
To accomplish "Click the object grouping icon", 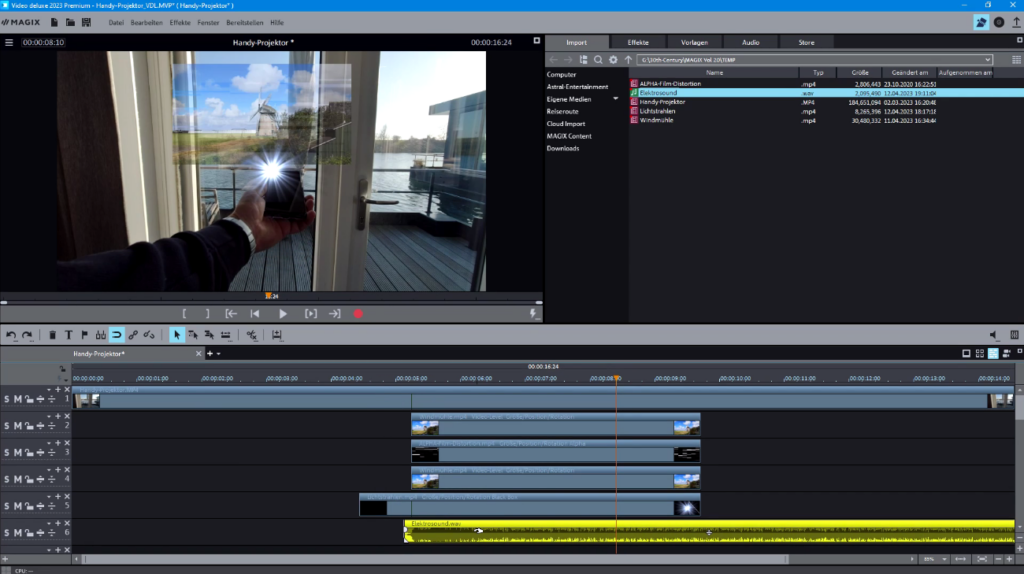I will tap(101, 335).
